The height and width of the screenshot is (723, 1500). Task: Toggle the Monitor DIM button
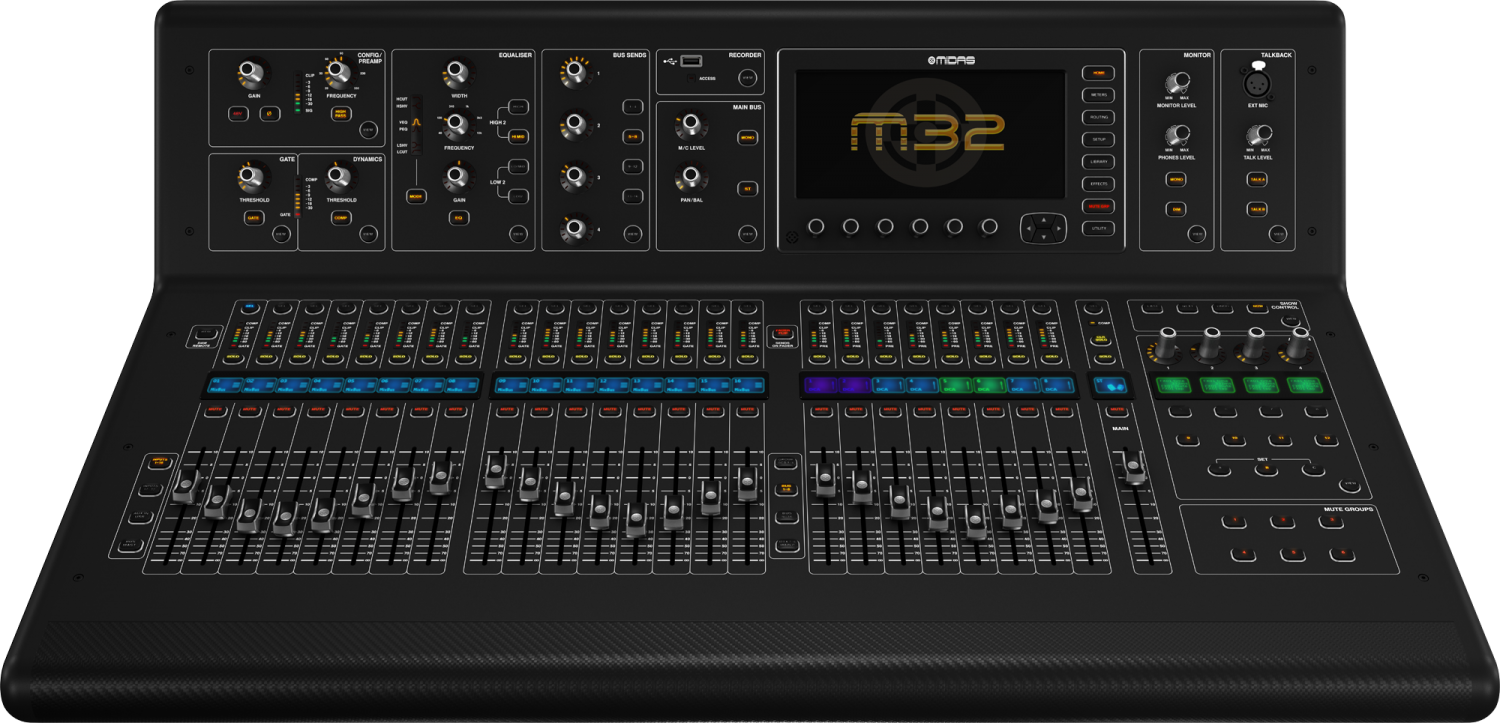1177,209
